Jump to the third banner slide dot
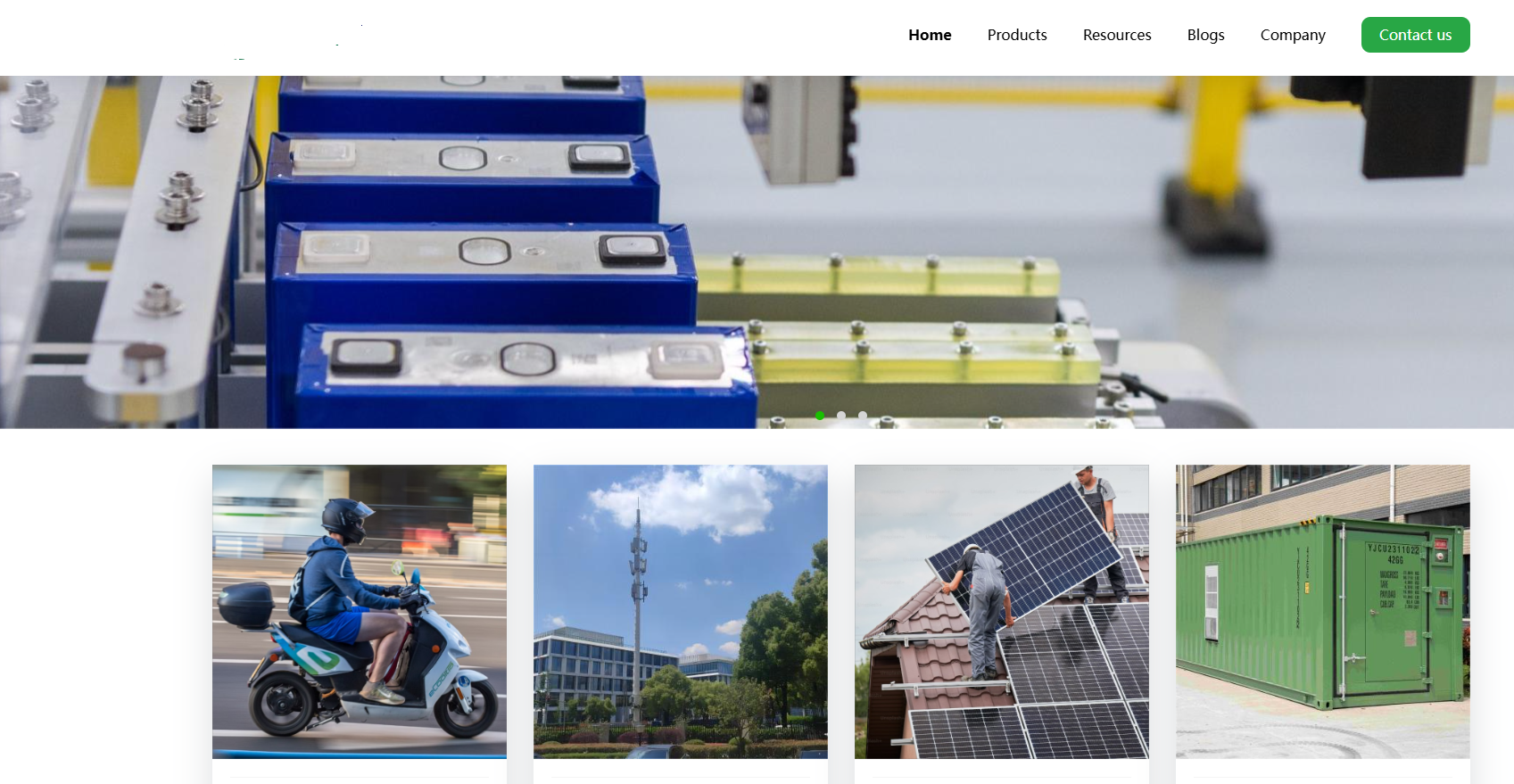 863,416
